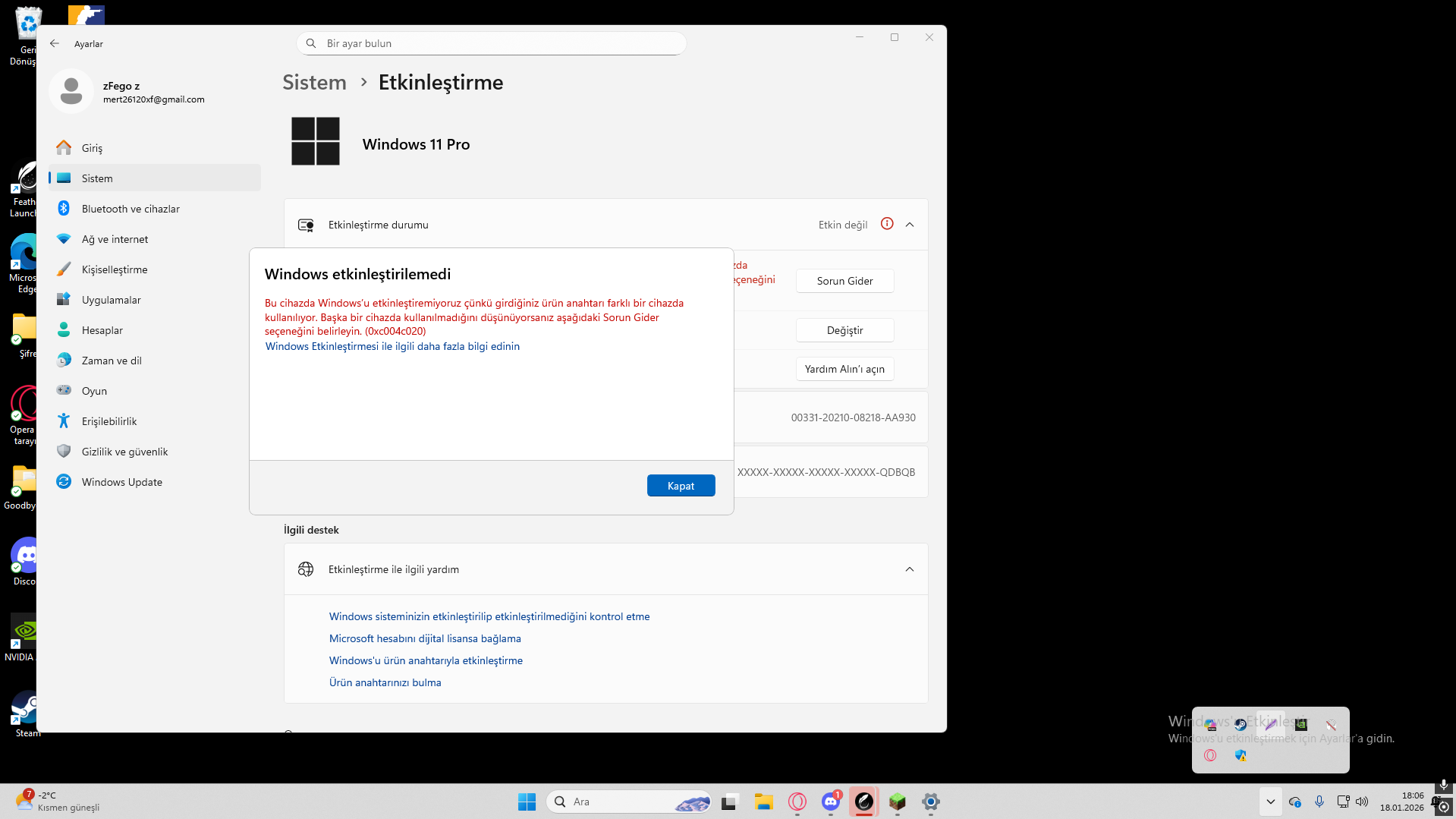Select the Steam desktop shortcut

[24, 714]
